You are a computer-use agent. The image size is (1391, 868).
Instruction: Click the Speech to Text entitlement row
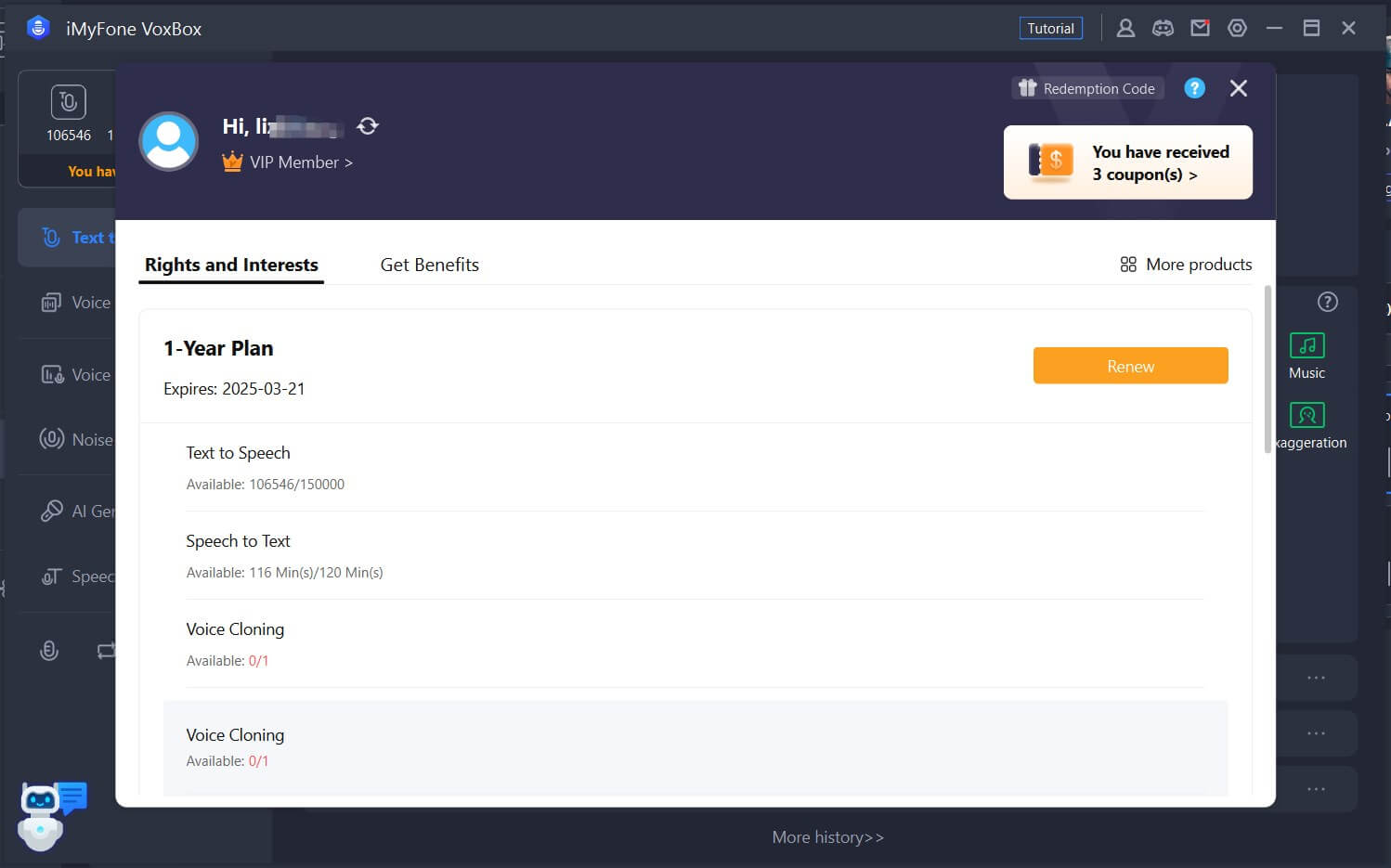695,556
